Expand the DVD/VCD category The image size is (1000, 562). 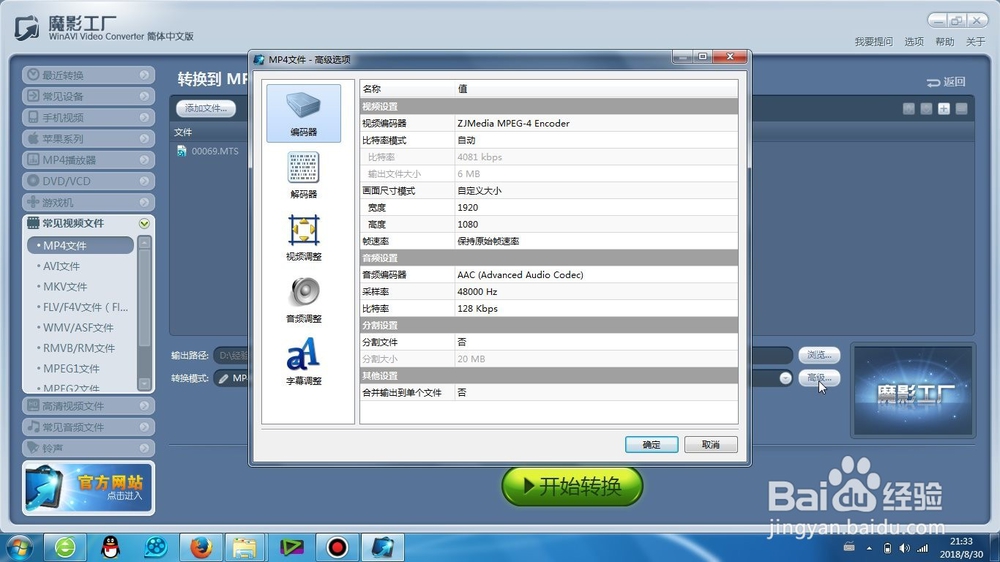pyautogui.click(x=89, y=181)
